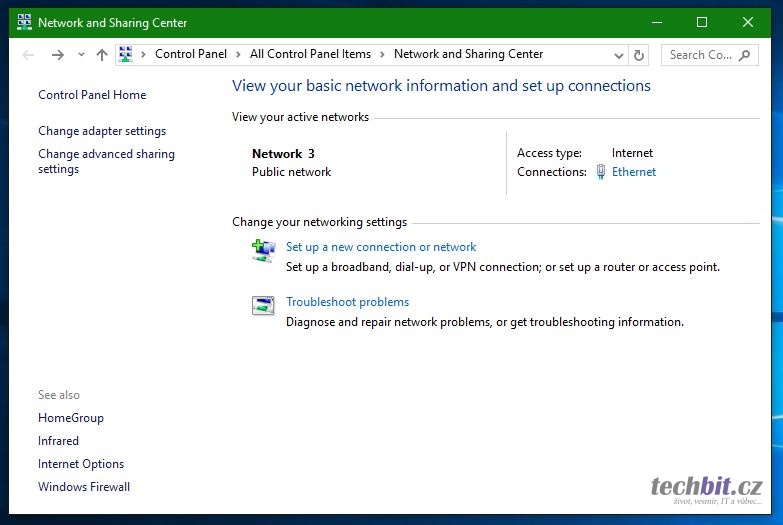Click the Control Panel icon in address bar
The height and width of the screenshot is (525, 783).
point(126,54)
